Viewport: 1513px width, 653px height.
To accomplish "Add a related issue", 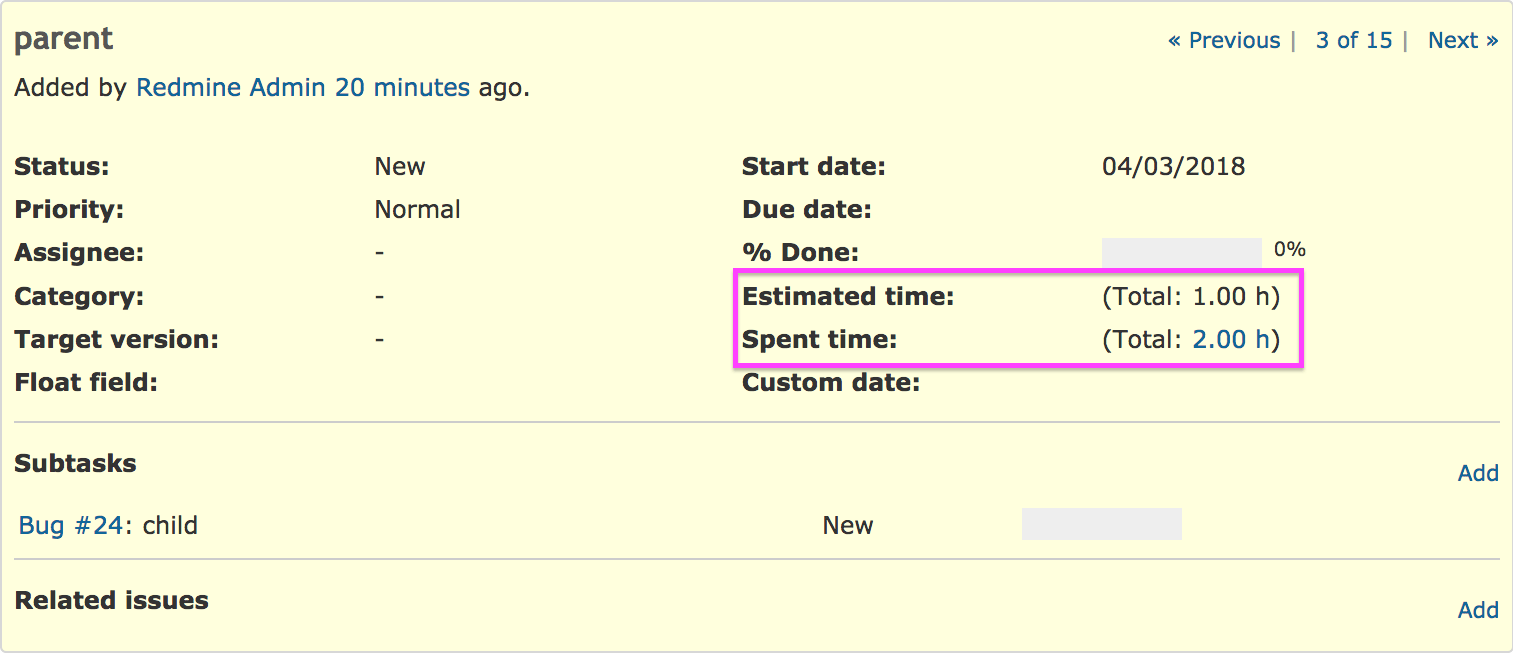I will click(1478, 610).
